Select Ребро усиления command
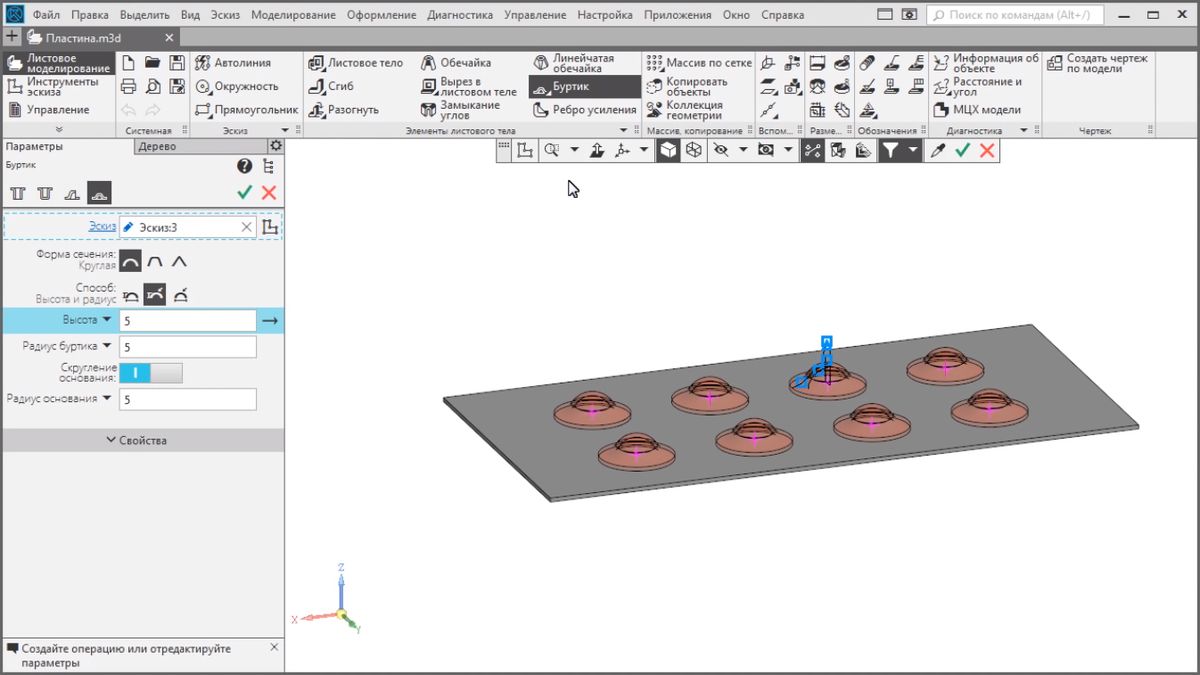The width and height of the screenshot is (1200, 675). 584,110
